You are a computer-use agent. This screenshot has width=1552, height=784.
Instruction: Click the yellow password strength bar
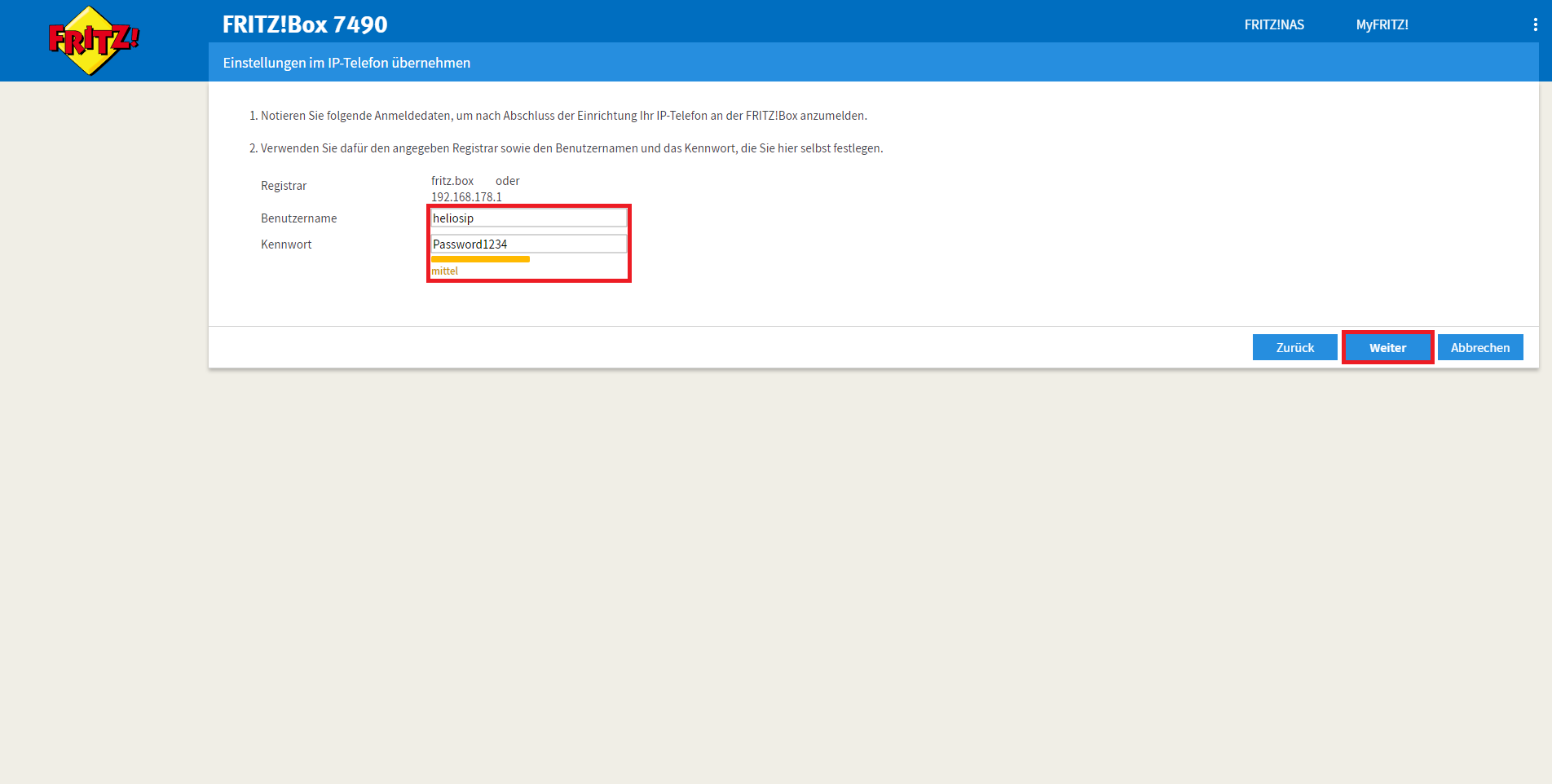pyautogui.click(x=480, y=259)
